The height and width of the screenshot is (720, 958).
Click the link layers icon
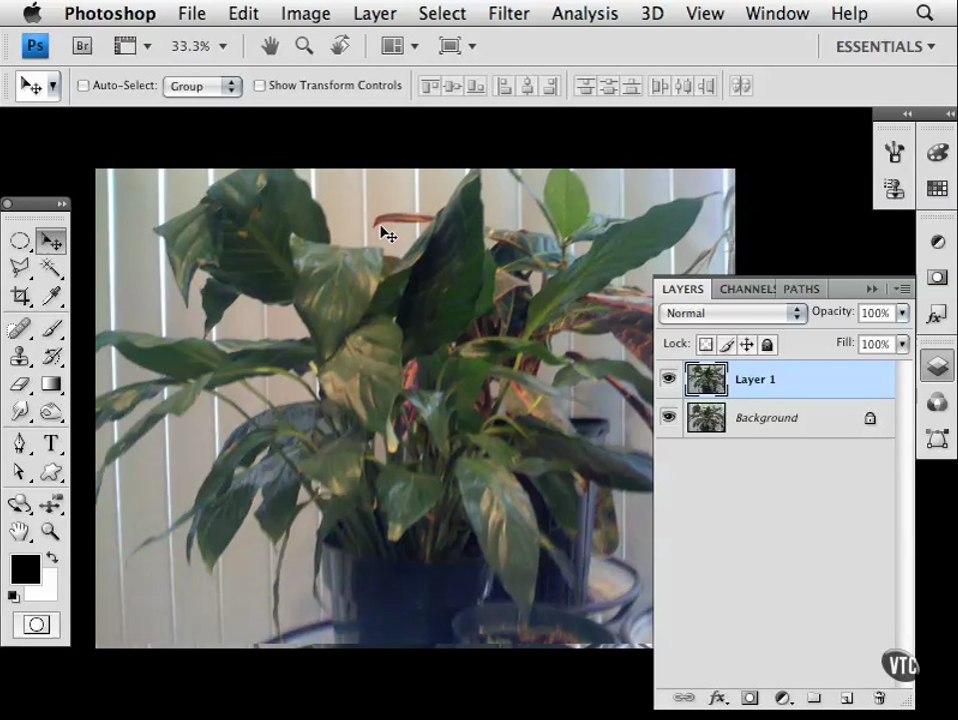tap(684, 697)
